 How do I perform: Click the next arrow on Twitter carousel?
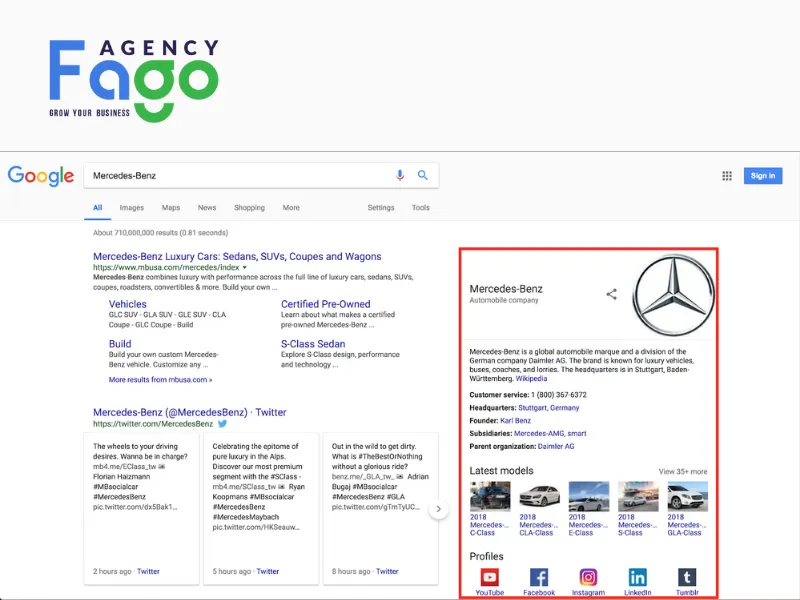coord(438,509)
